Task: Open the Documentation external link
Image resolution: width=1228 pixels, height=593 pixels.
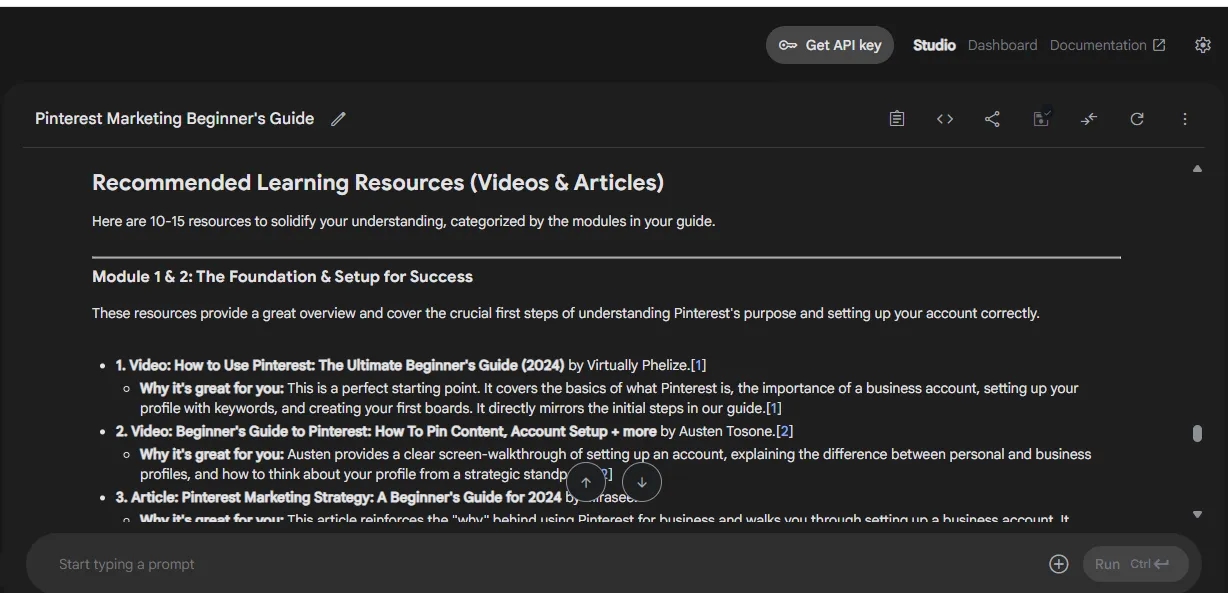Action: pos(1108,45)
